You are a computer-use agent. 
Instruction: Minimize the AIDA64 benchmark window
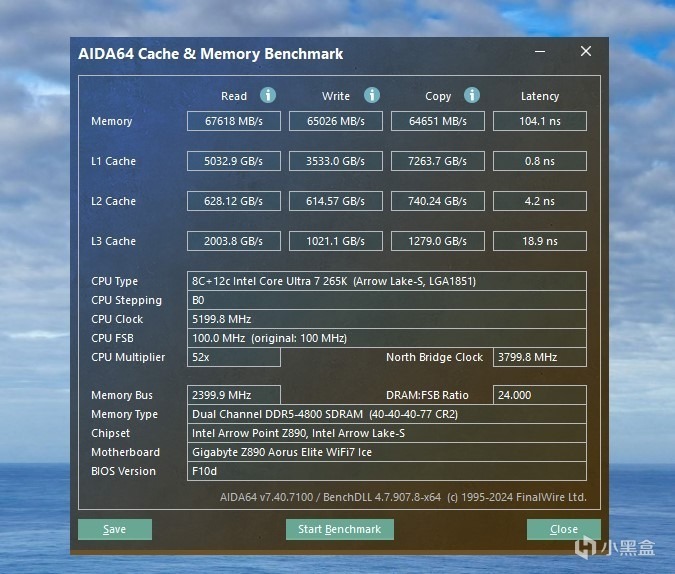540,51
